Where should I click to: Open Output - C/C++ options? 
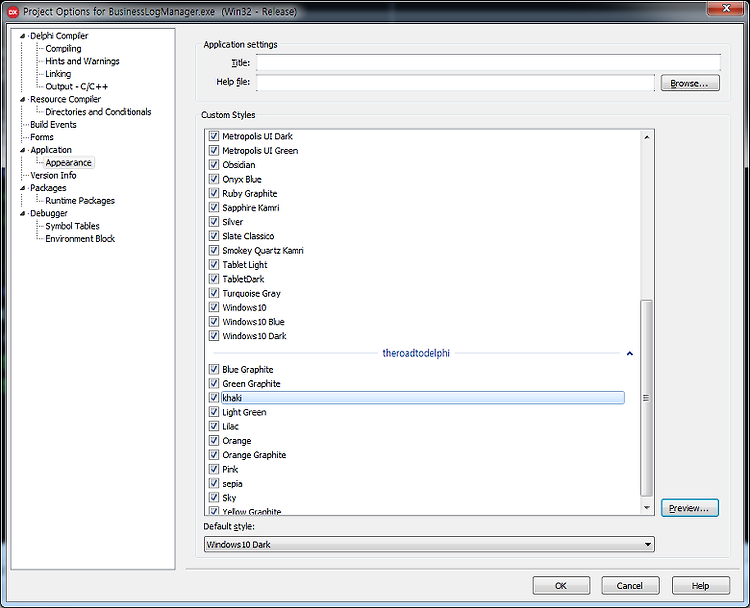pos(77,87)
